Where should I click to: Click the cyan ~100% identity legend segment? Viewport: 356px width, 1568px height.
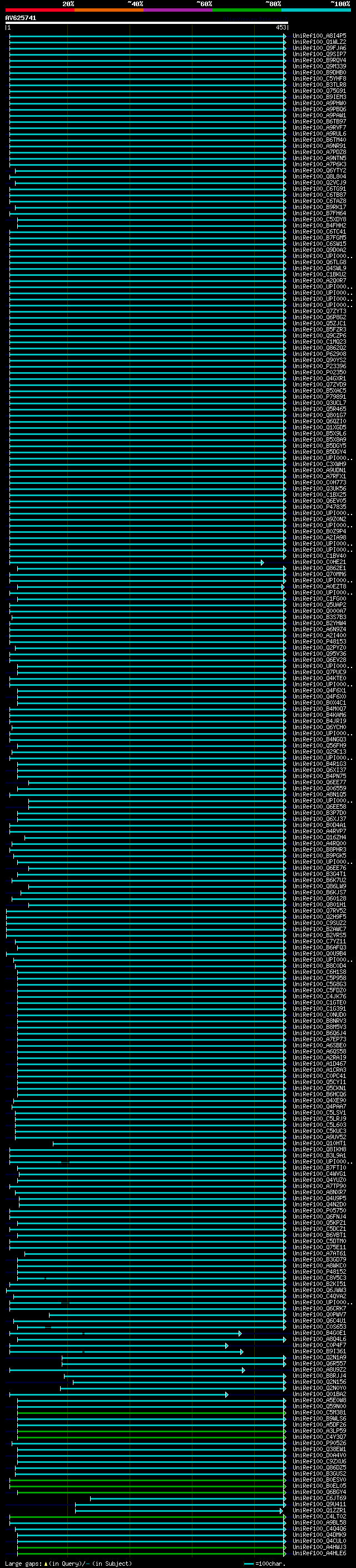[316, 11]
